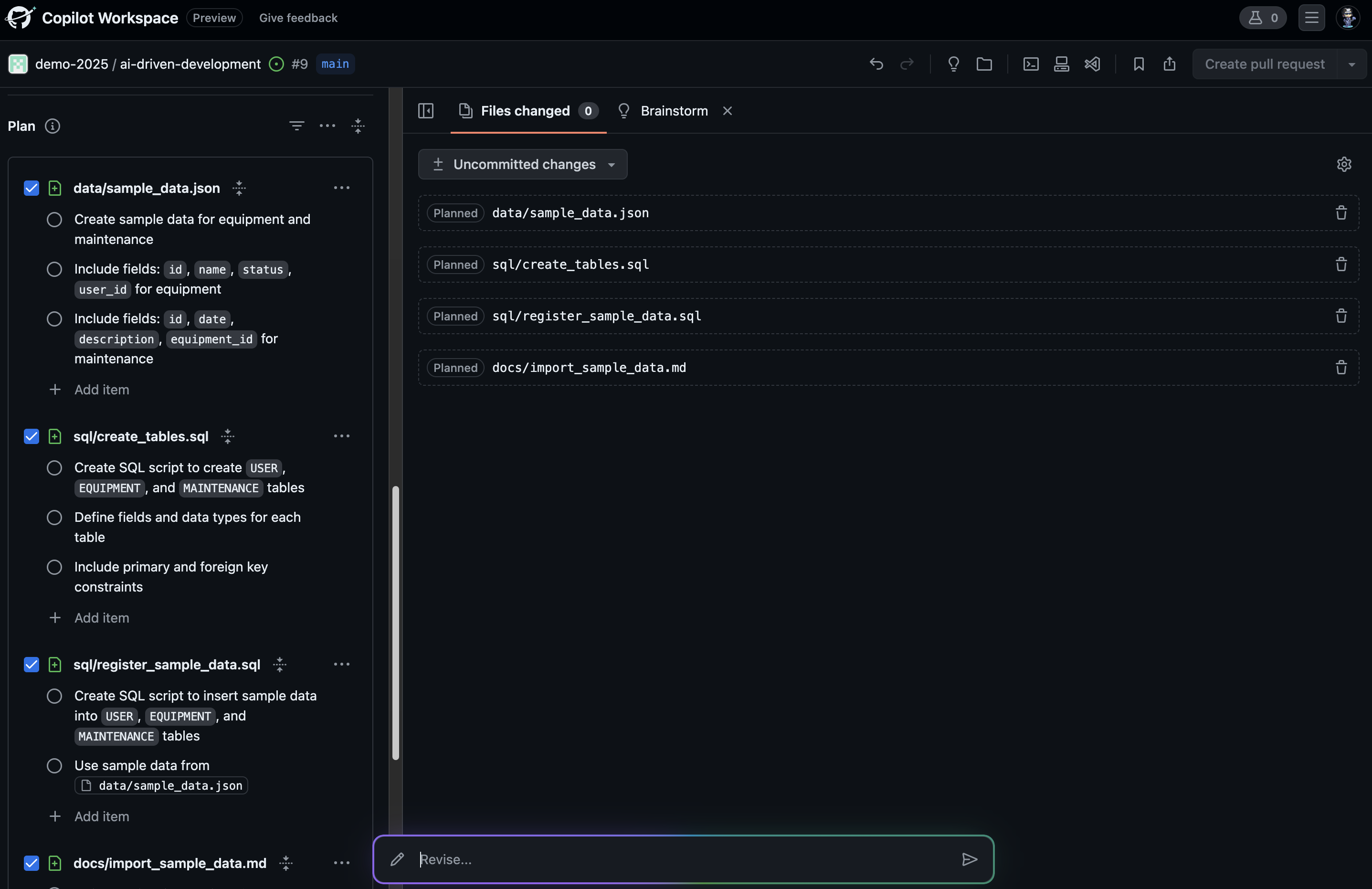Open the hamburger menu in header
Viewport: 1372px width, 889px height.
pyautogui.click(x=1311, y=18)
